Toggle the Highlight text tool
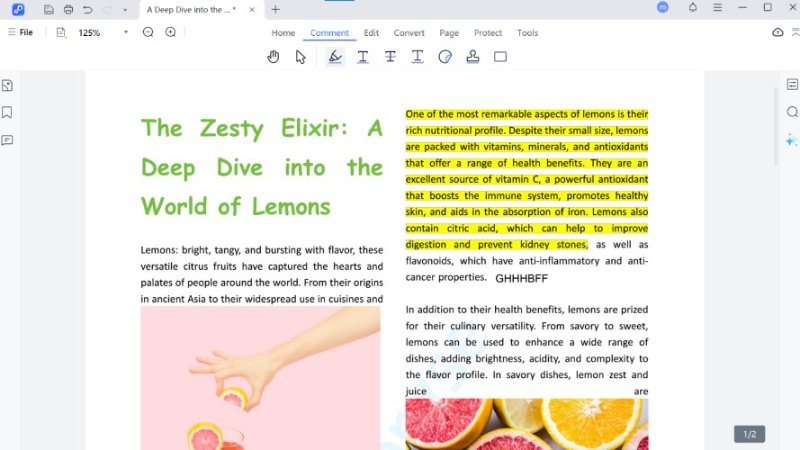The height and width of the screenshot is (450, 800). pos(335,57)
